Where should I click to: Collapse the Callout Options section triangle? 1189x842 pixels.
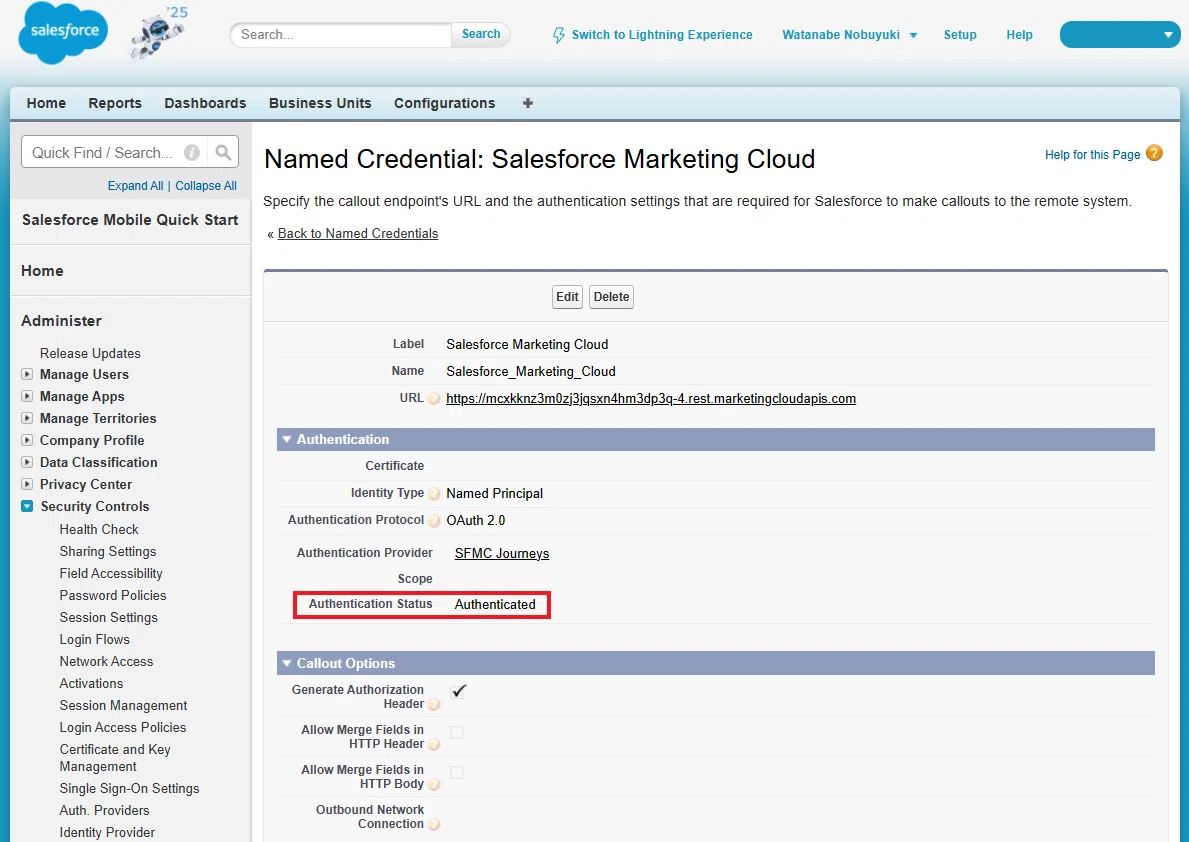(287, 663)
